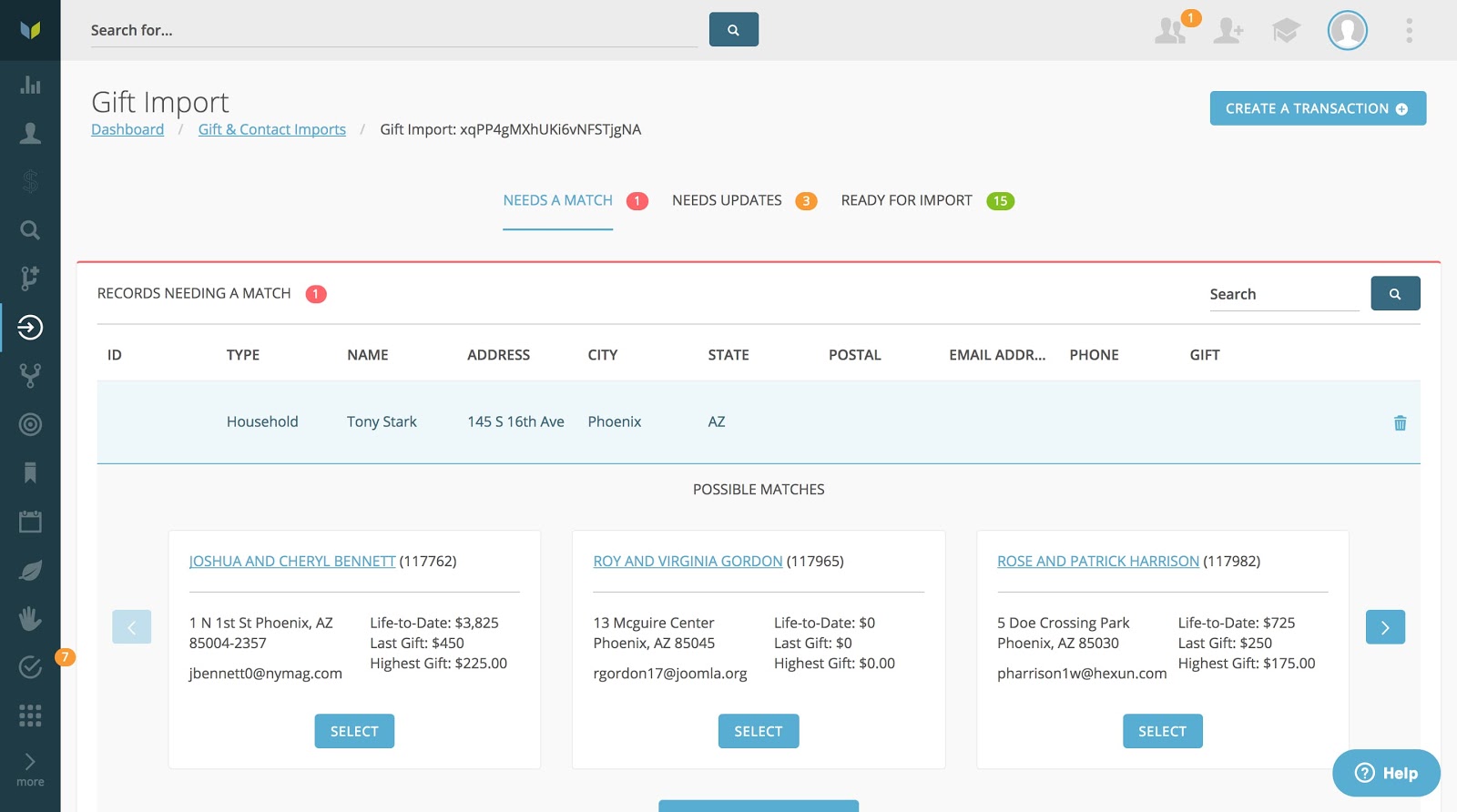Go to Gift & Contact Imports breadcrumb
Viewport: 1457px width, 812px height.
click(x=271, y=129)
